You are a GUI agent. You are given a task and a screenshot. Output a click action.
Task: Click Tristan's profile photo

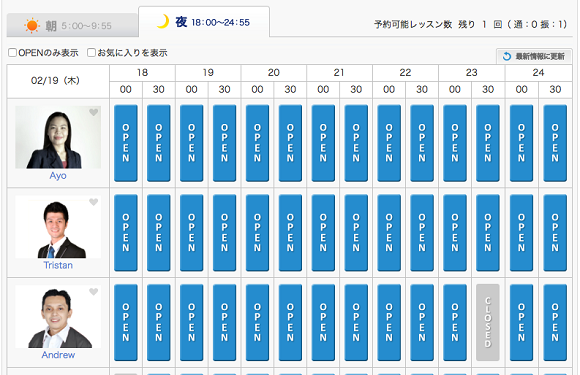point(58,227)
